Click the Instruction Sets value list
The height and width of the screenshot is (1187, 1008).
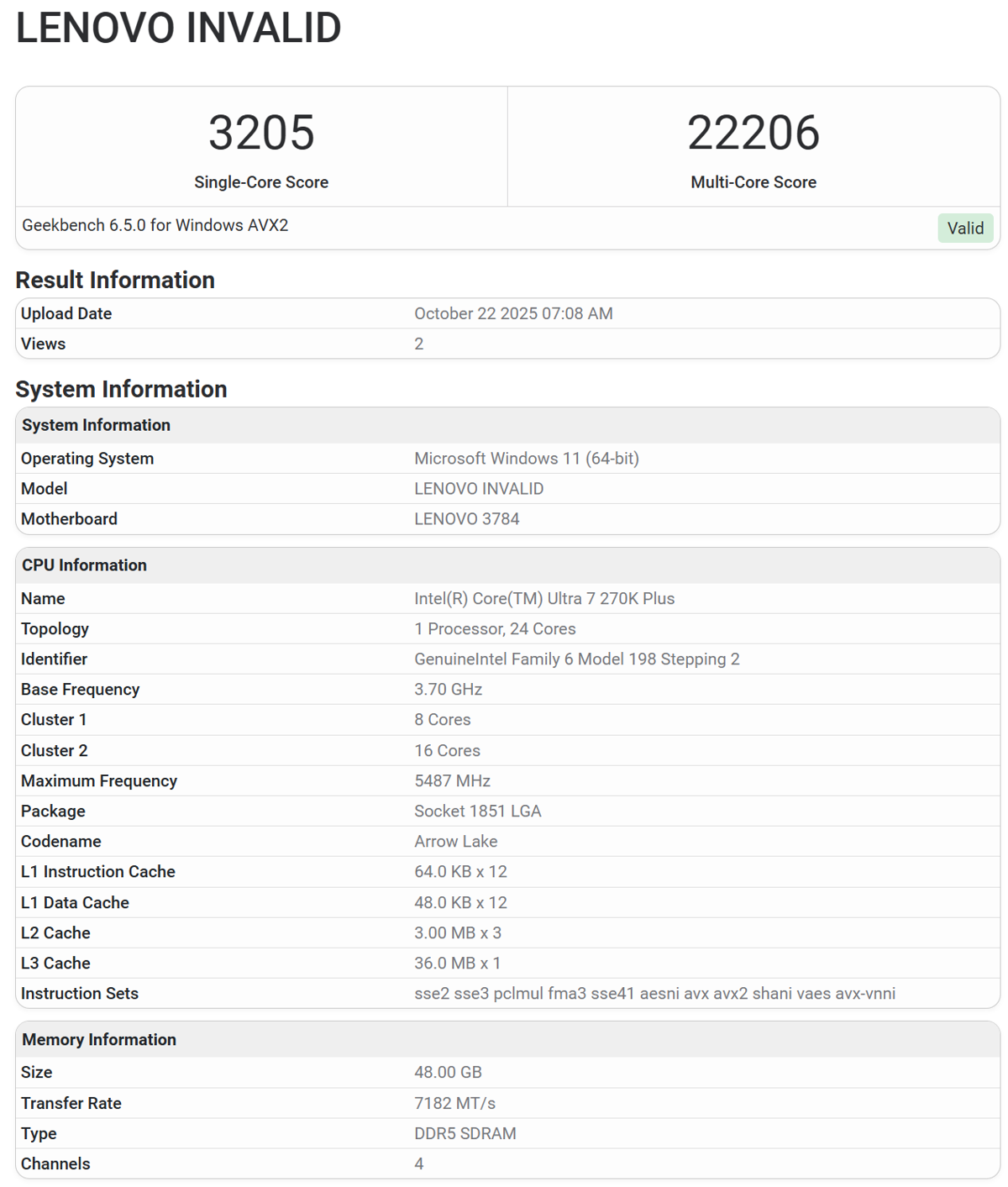pos(654,994)
